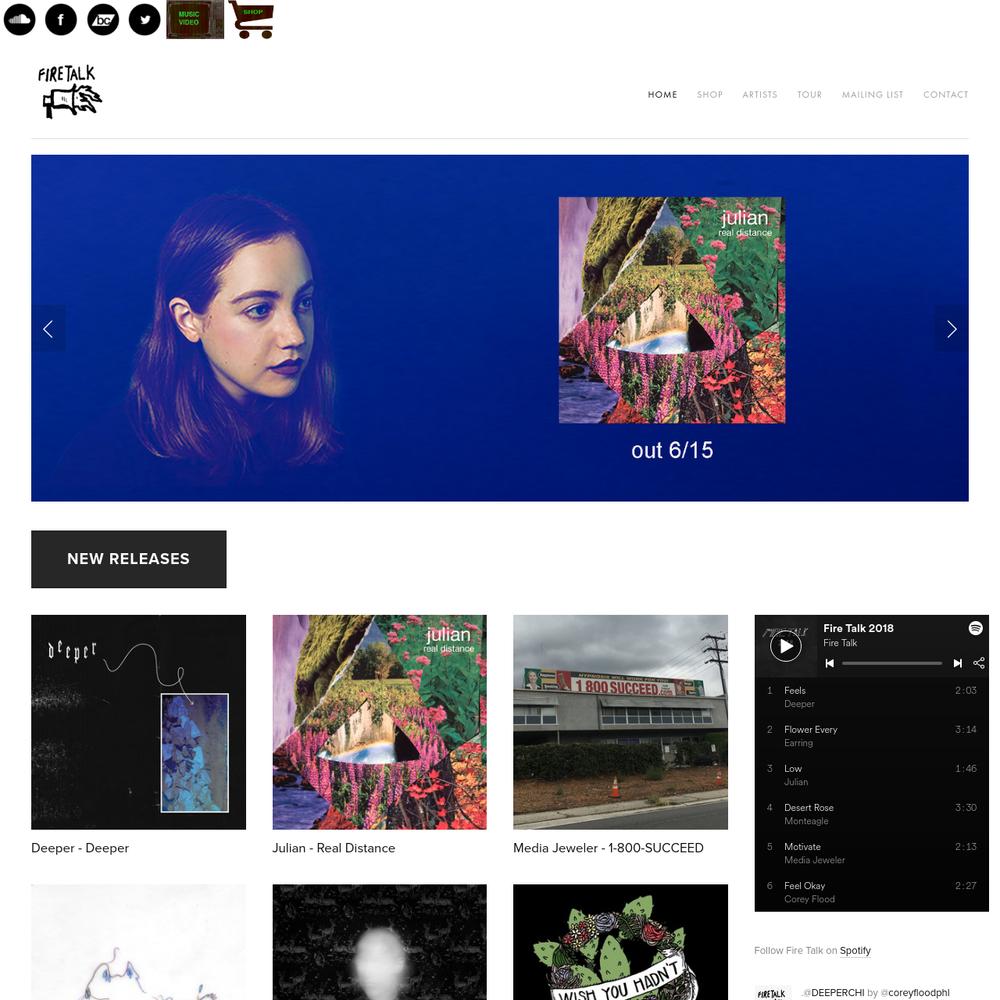
Task: Open the Spotify logo in player
Action: pyautogui.click(x=975, y=628)
